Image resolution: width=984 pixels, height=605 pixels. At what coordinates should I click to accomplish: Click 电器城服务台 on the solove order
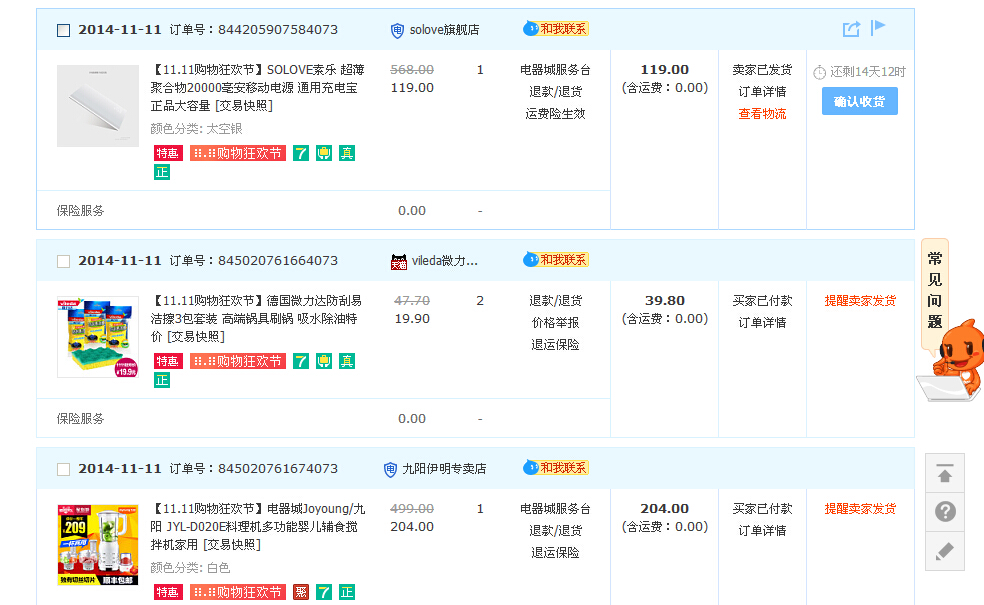[555, 70]
